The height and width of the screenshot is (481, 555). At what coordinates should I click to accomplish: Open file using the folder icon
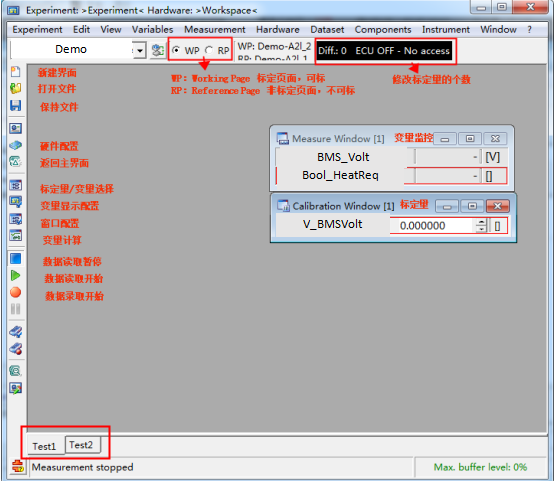coord(15,88)
